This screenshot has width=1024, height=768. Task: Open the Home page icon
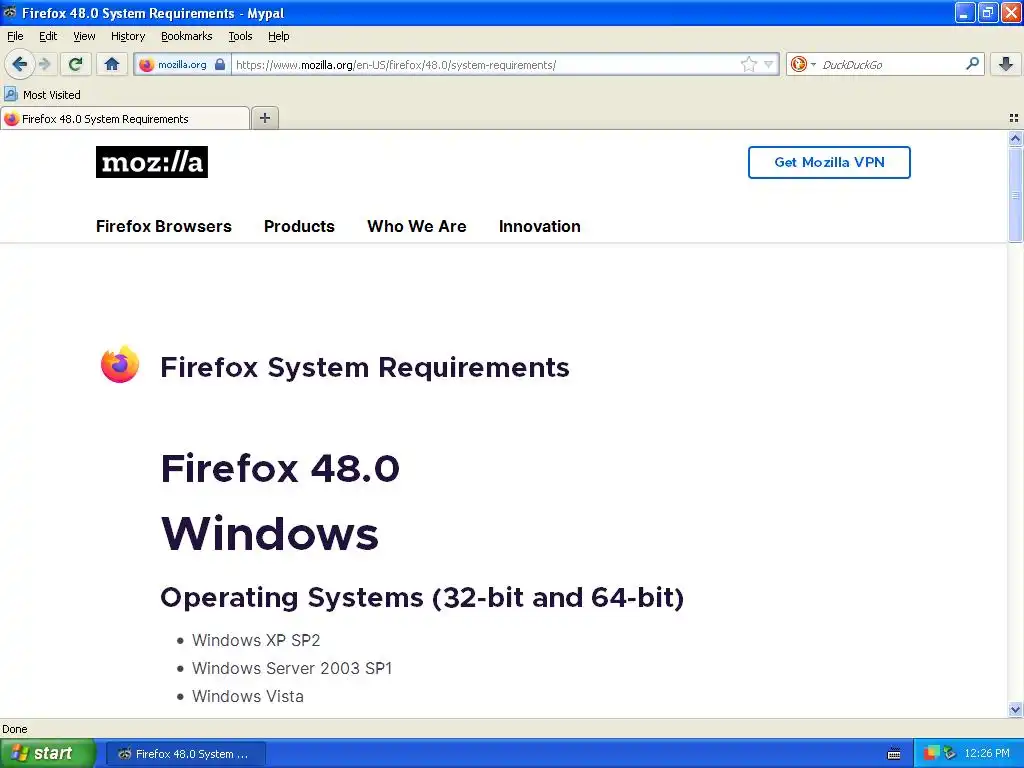(x=112, y=64)
